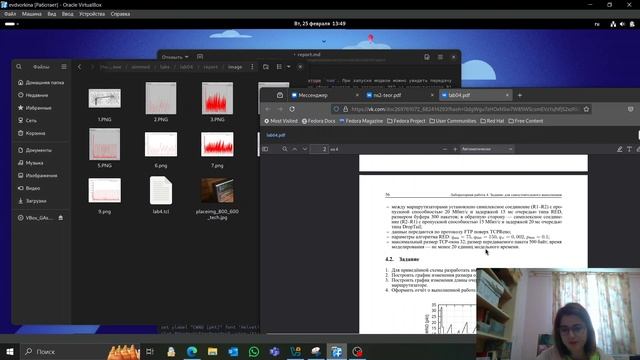640x360 pixels.
Task: Bookmark this page with the star icon
Action: click(x=587, y=109)
